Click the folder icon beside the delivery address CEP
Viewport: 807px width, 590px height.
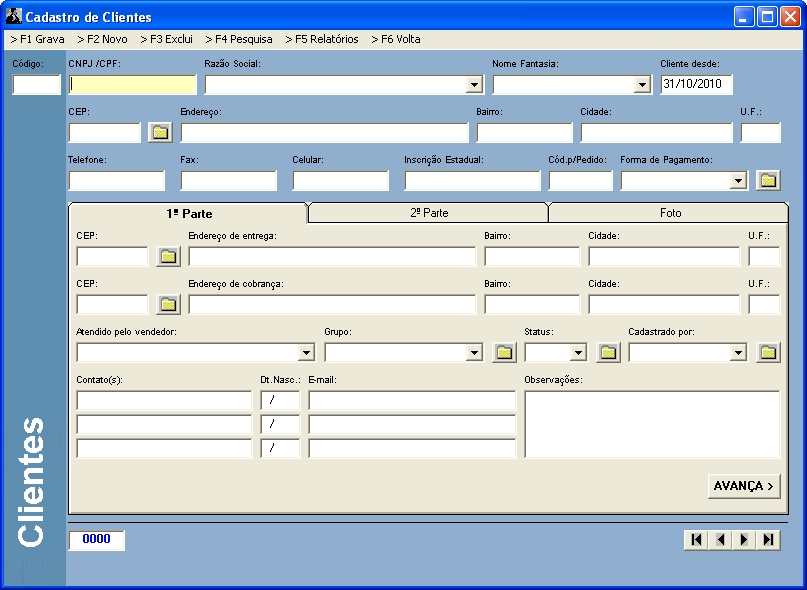click(x=168, y=256)
